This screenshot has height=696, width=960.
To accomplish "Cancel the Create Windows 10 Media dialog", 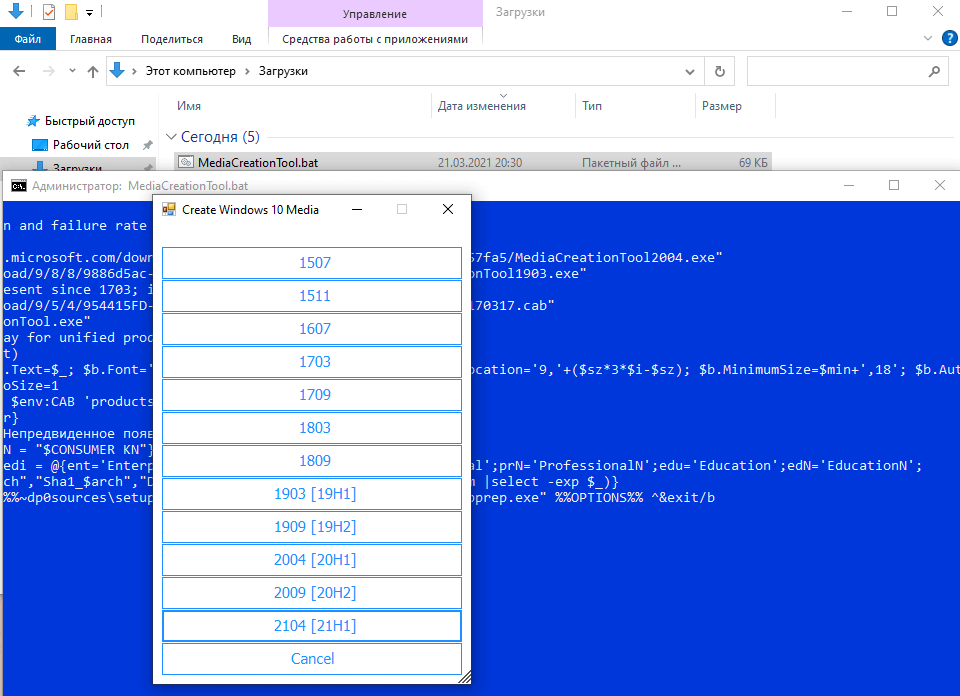I will tap(312, 659).
